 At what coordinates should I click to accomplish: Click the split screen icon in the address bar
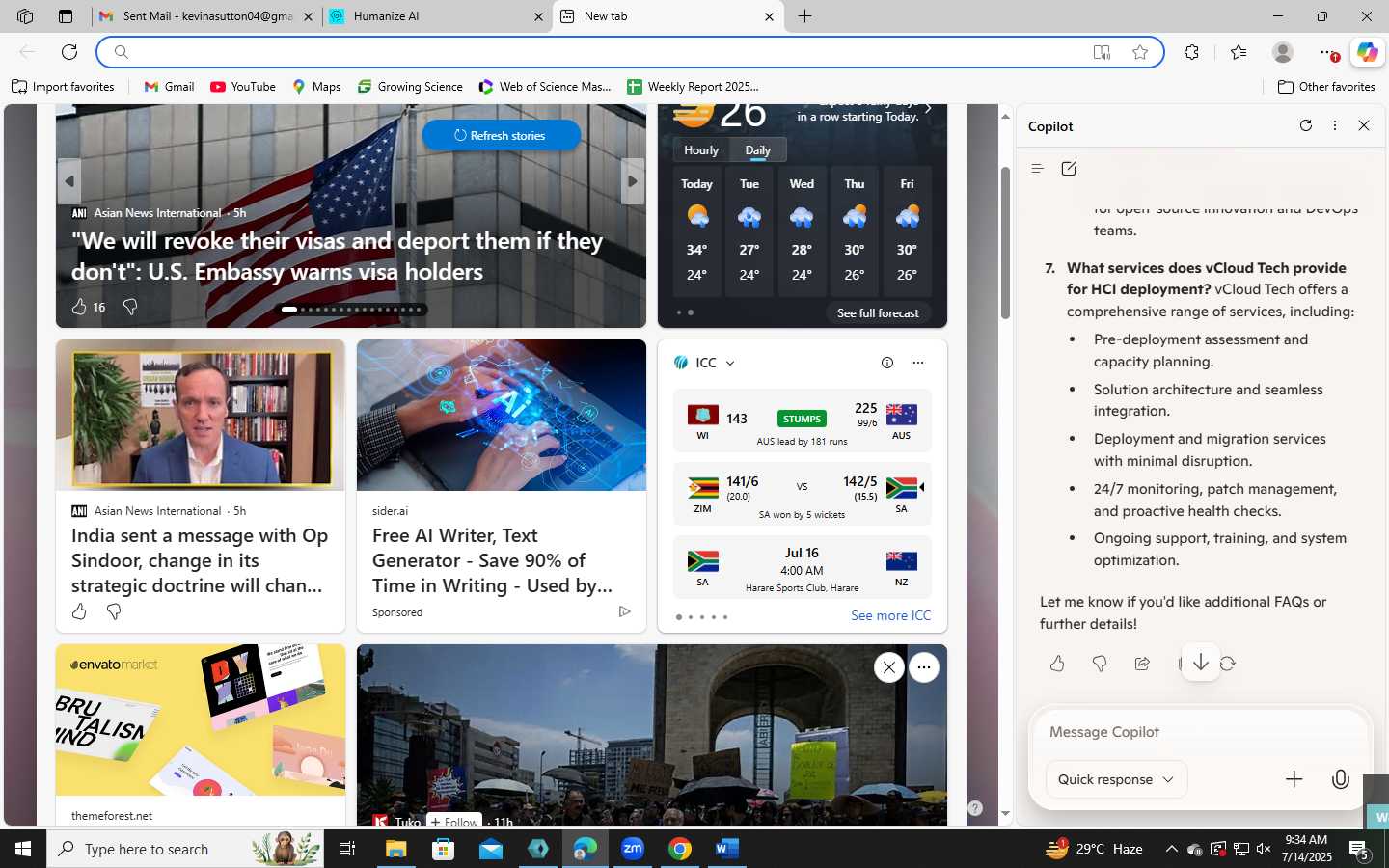pos(1102,52)
